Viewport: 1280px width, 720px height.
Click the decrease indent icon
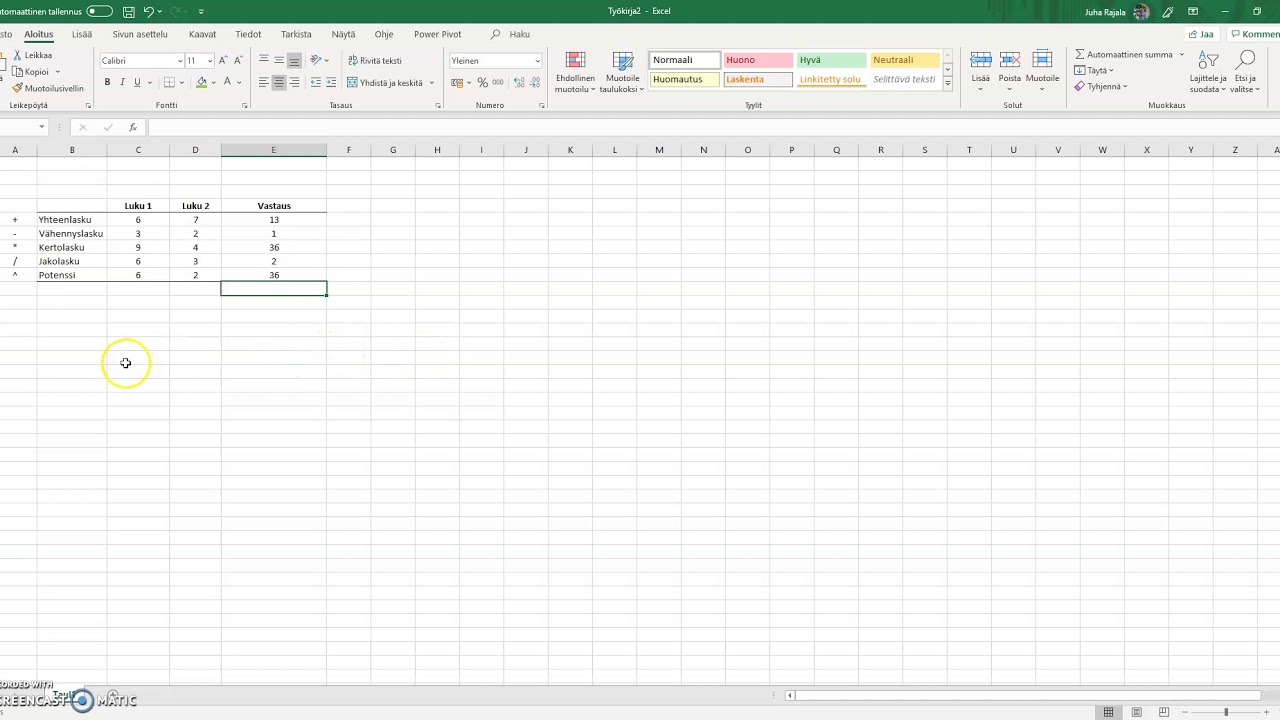click(x=316, y=83)
